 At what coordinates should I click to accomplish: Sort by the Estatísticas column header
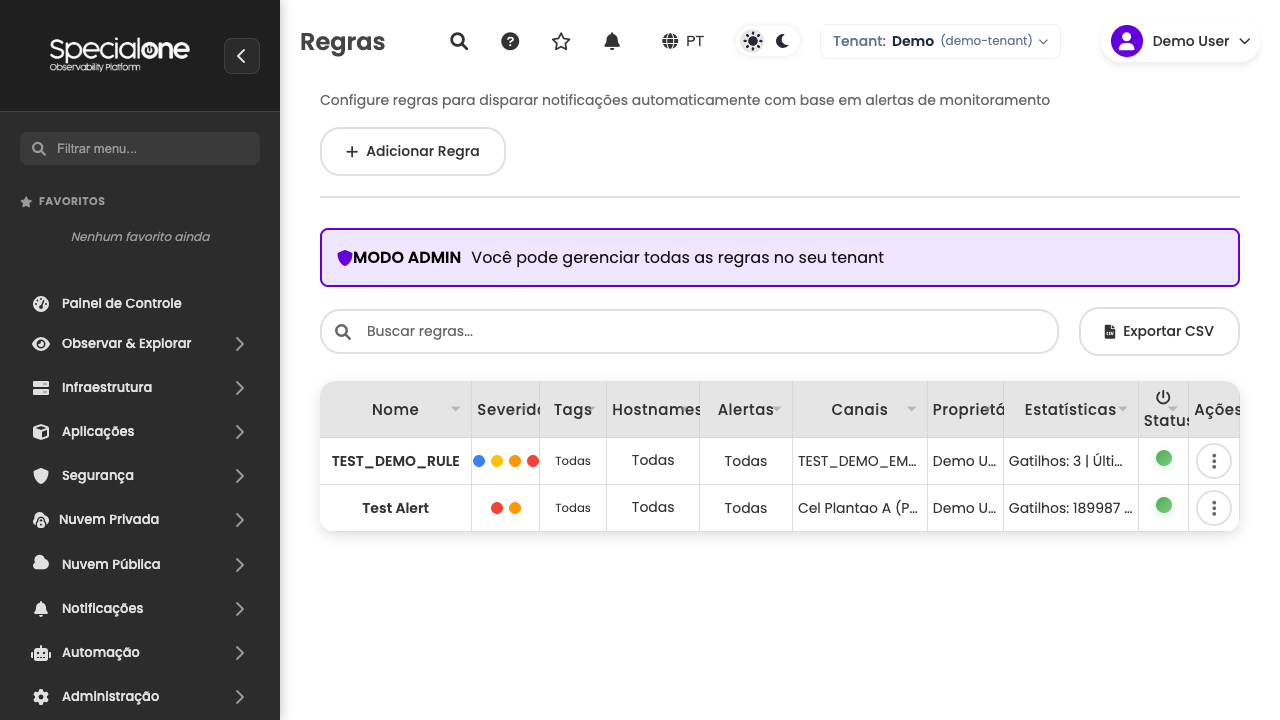click(x=1070, y=409)
